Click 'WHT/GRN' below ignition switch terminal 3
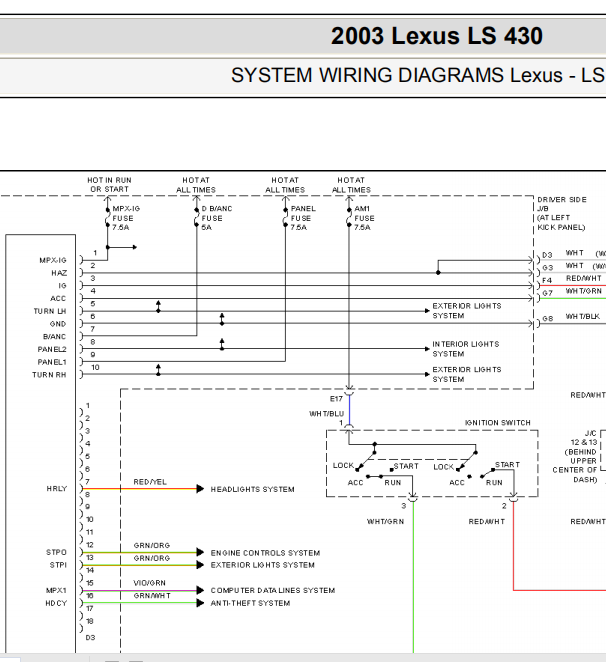 (x=386, y=521)
